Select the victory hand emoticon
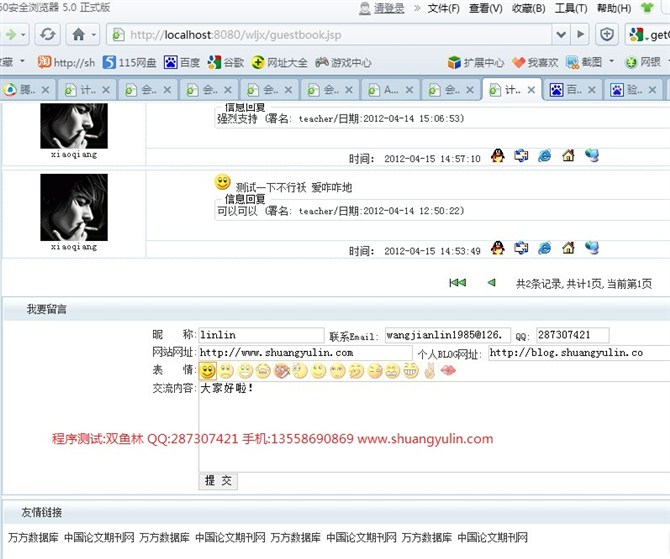Viewport: 670px width, 559px height. [430, 371]
